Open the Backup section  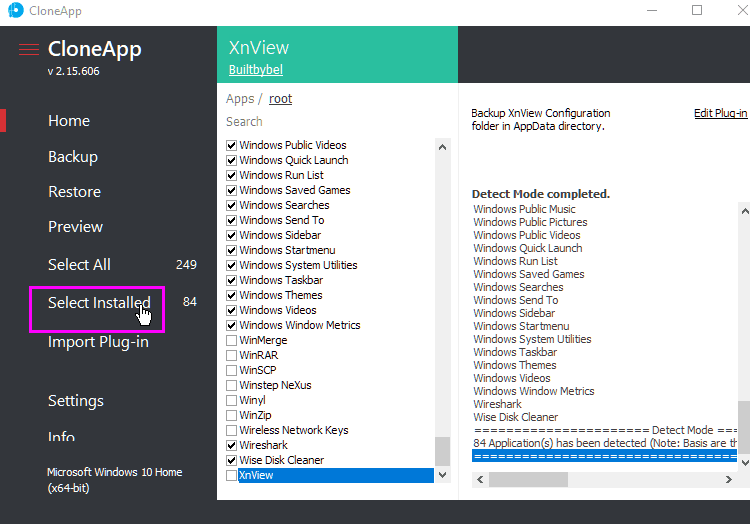click(x=73, y=156)
